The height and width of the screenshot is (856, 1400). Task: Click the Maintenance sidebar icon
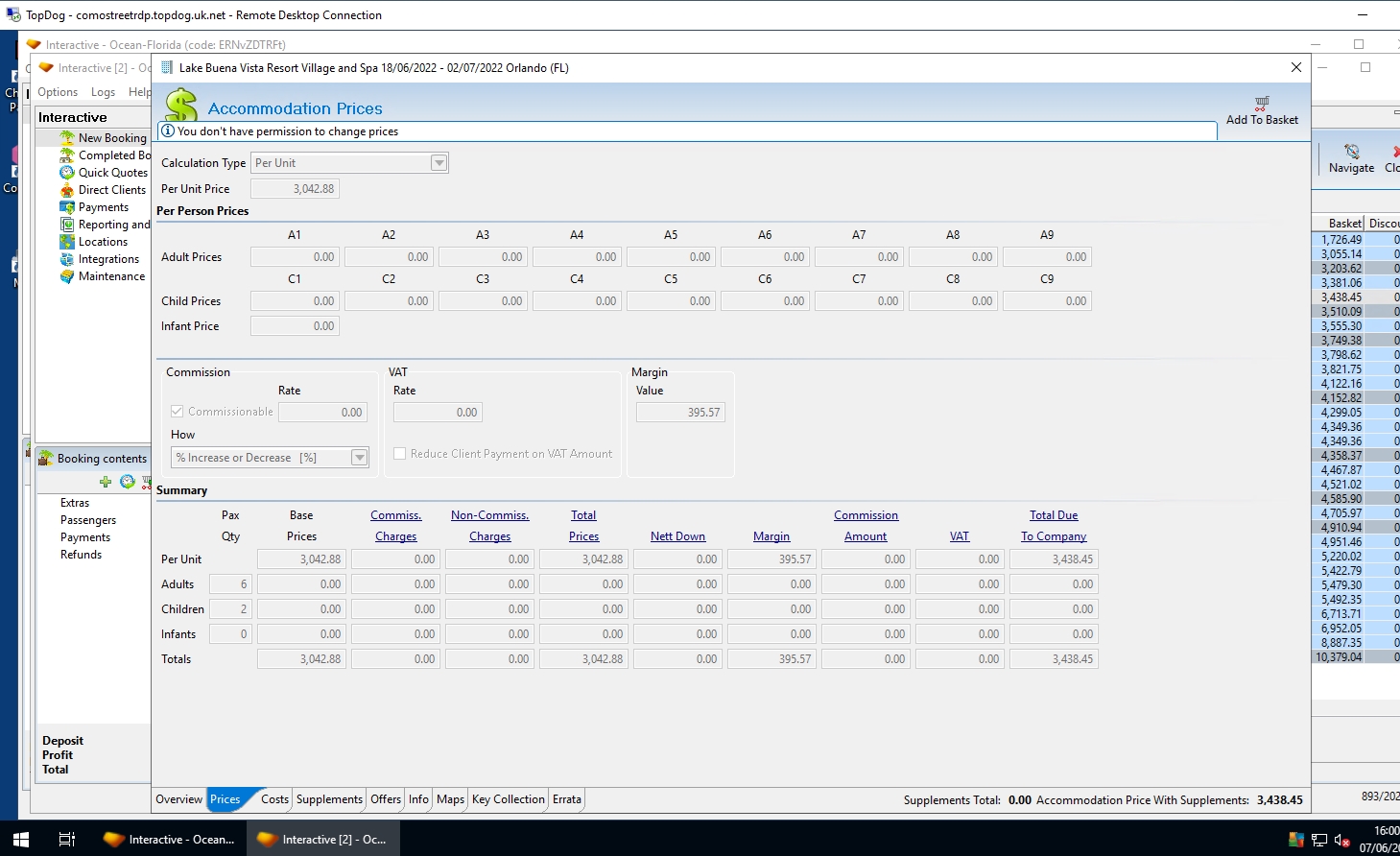(x=67, y=276)
